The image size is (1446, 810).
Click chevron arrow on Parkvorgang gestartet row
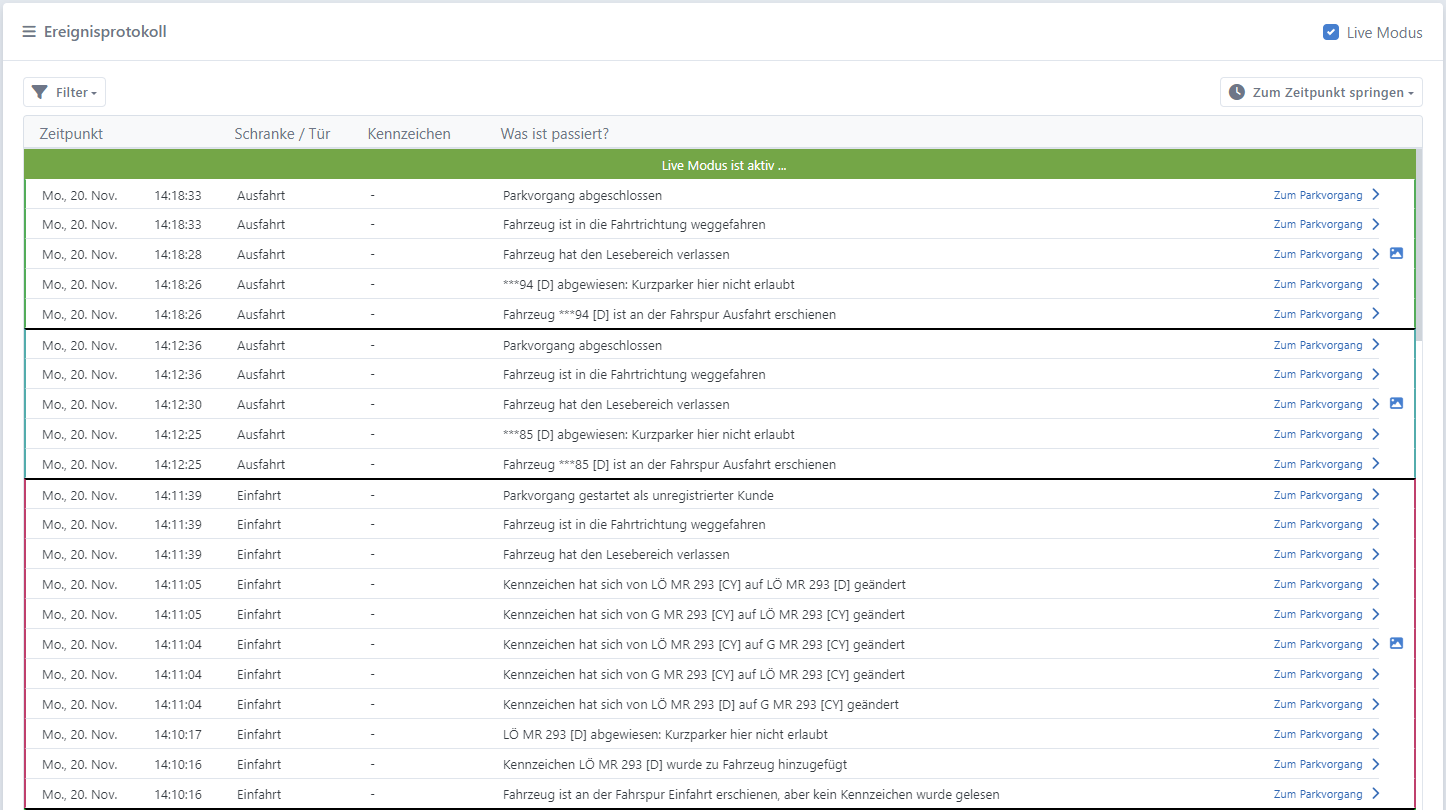click(x=1376, y=494)
